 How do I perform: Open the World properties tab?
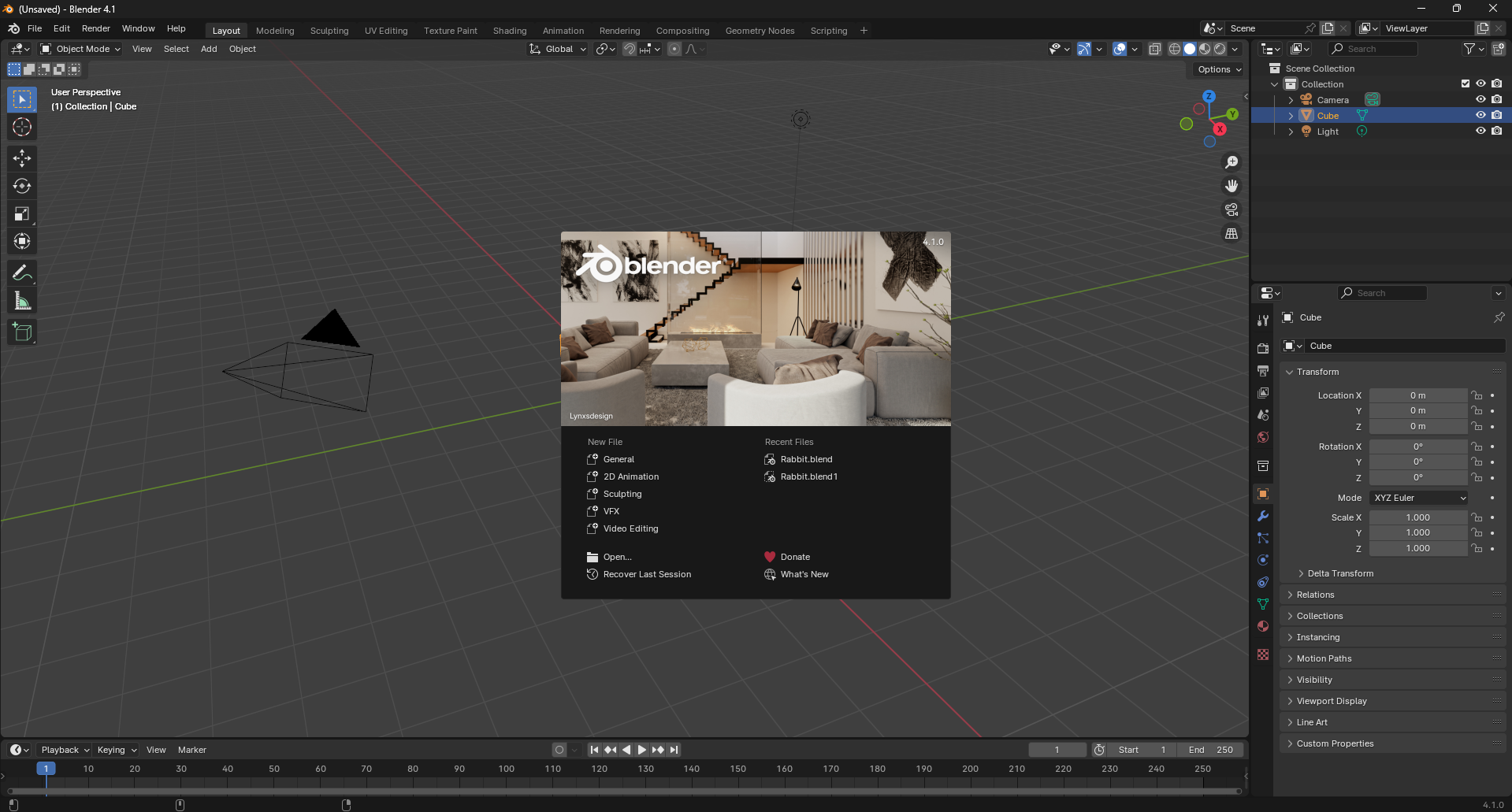[x=1263, y=436]
